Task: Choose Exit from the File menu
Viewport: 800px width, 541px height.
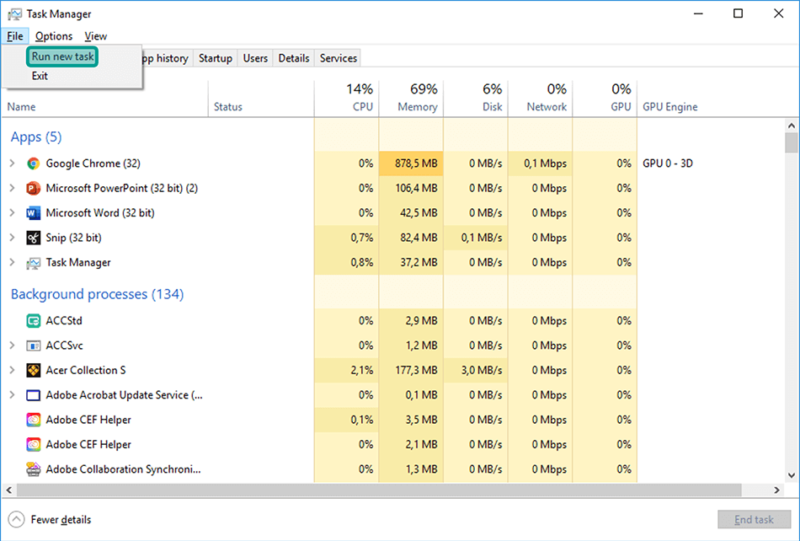Action: 40,76
